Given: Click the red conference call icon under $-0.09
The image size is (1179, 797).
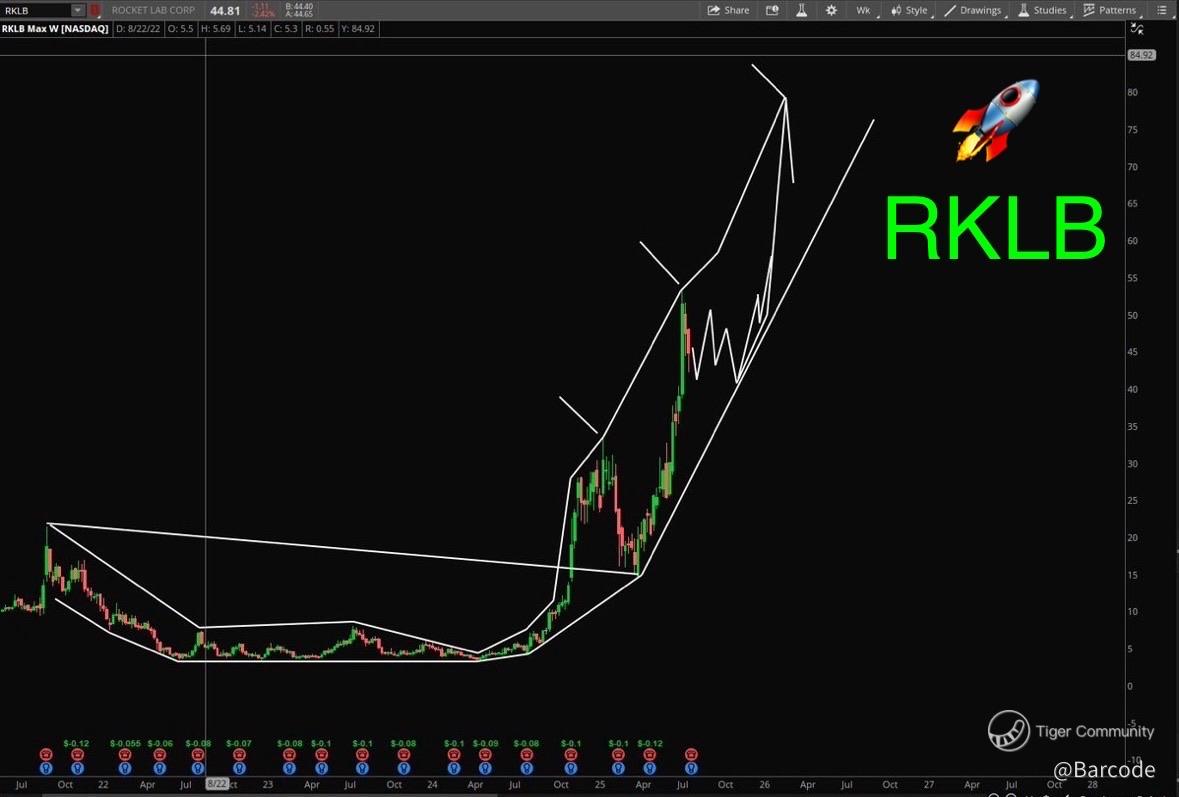Looking at the screenshot, I should click(x=485, y=755).
